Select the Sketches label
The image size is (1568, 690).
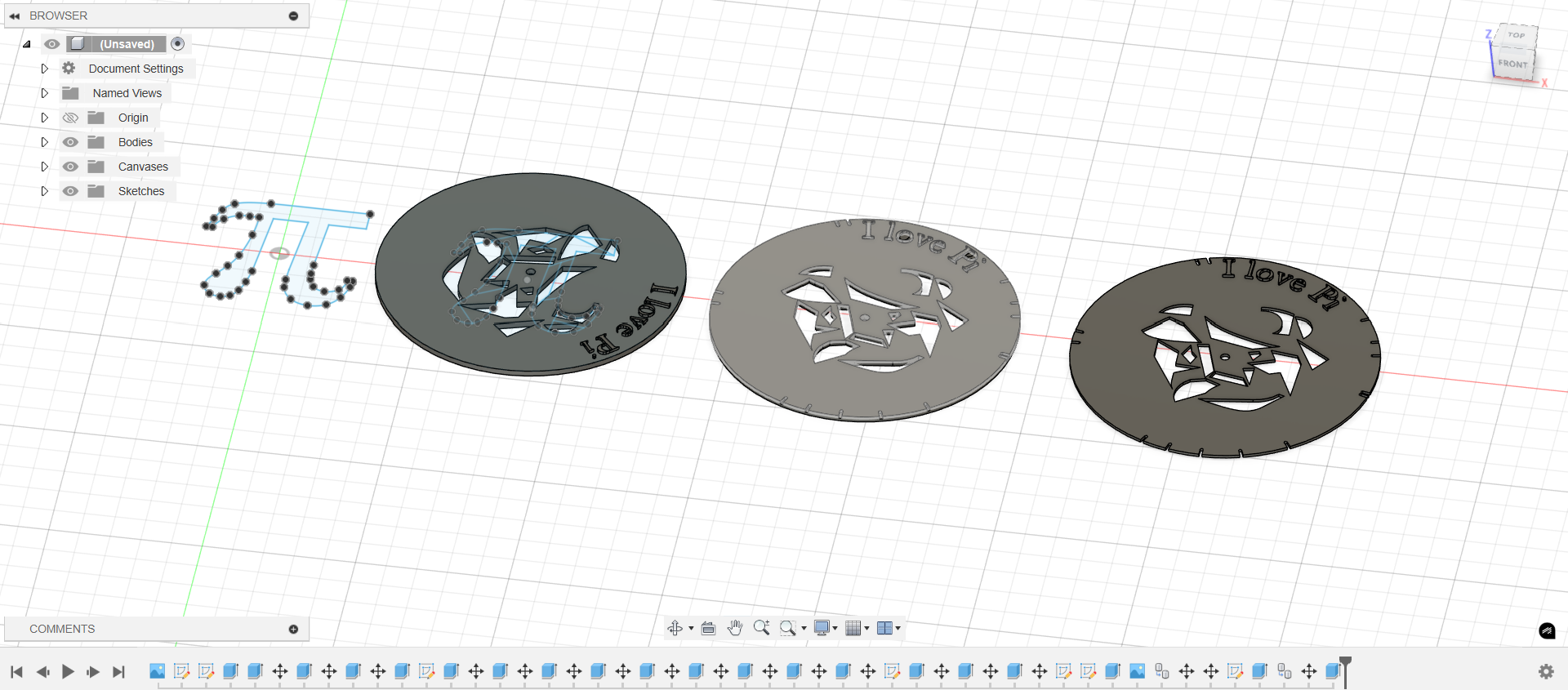click(141, 191)
